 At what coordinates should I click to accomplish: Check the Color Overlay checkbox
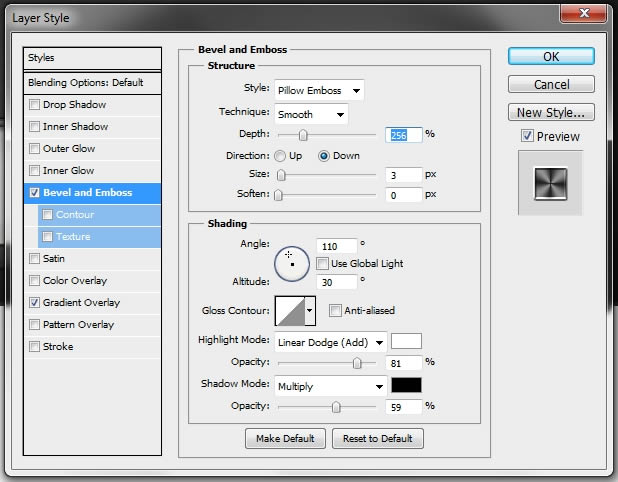[x=35, y=281]
